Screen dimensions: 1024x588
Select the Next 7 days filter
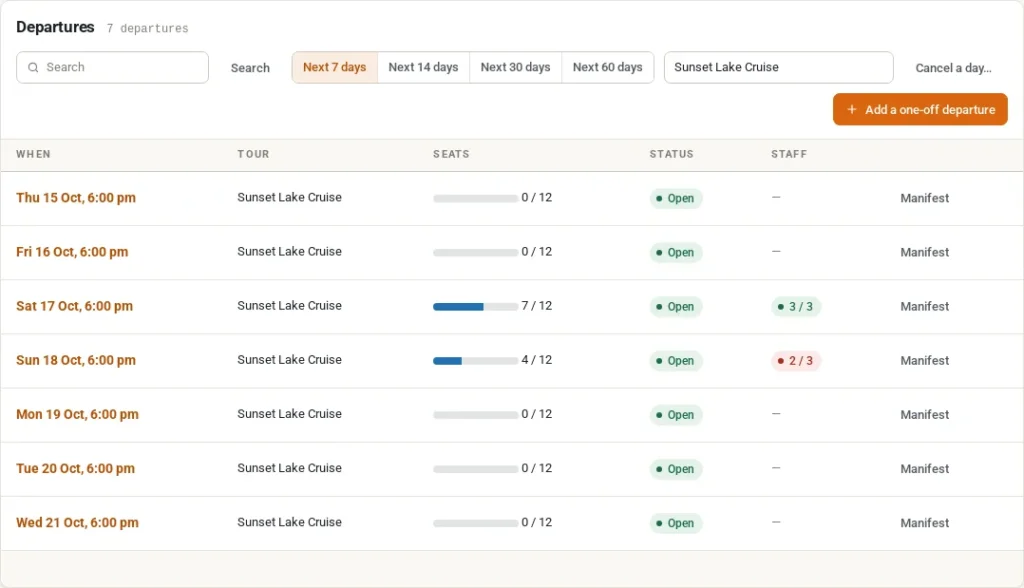click(334, 67)
